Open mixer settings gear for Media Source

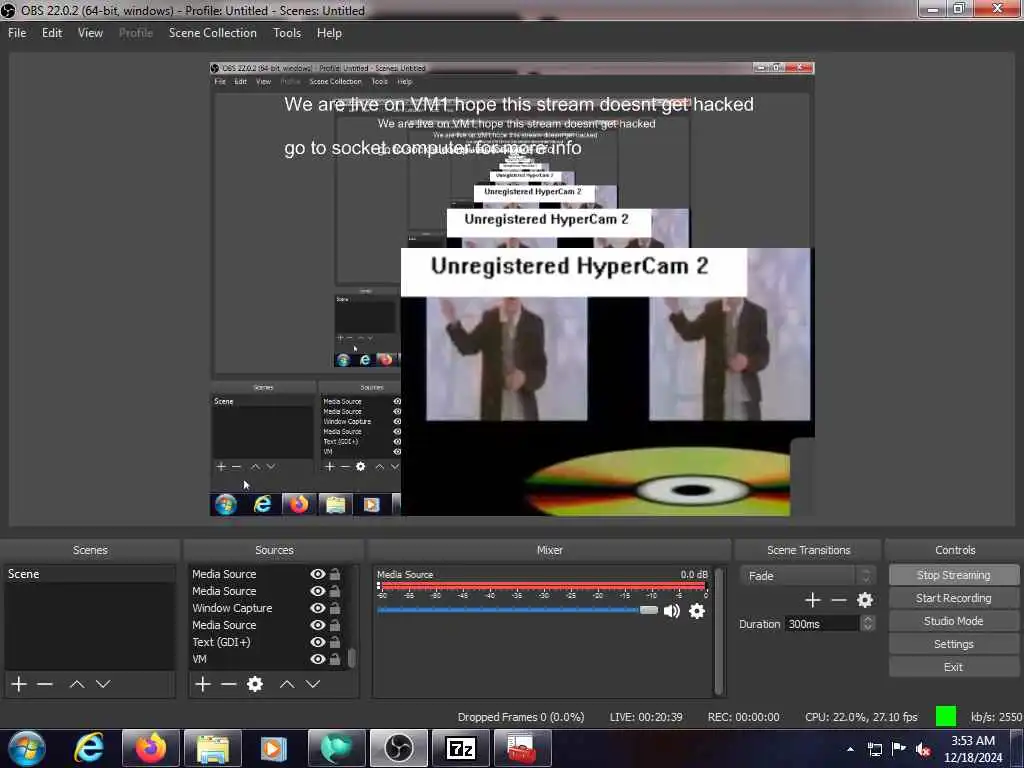(x=697, y=611)
